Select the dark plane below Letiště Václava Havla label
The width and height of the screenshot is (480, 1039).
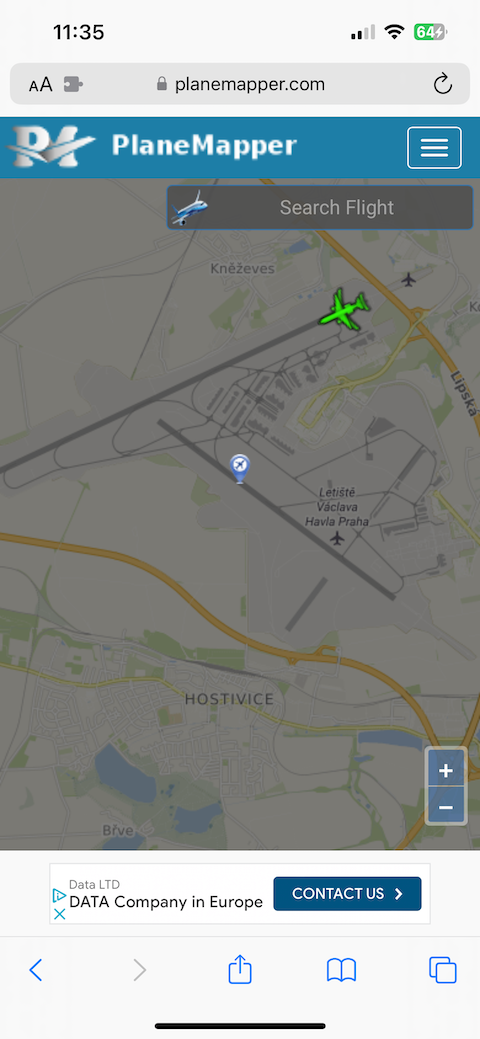[337, 537]
